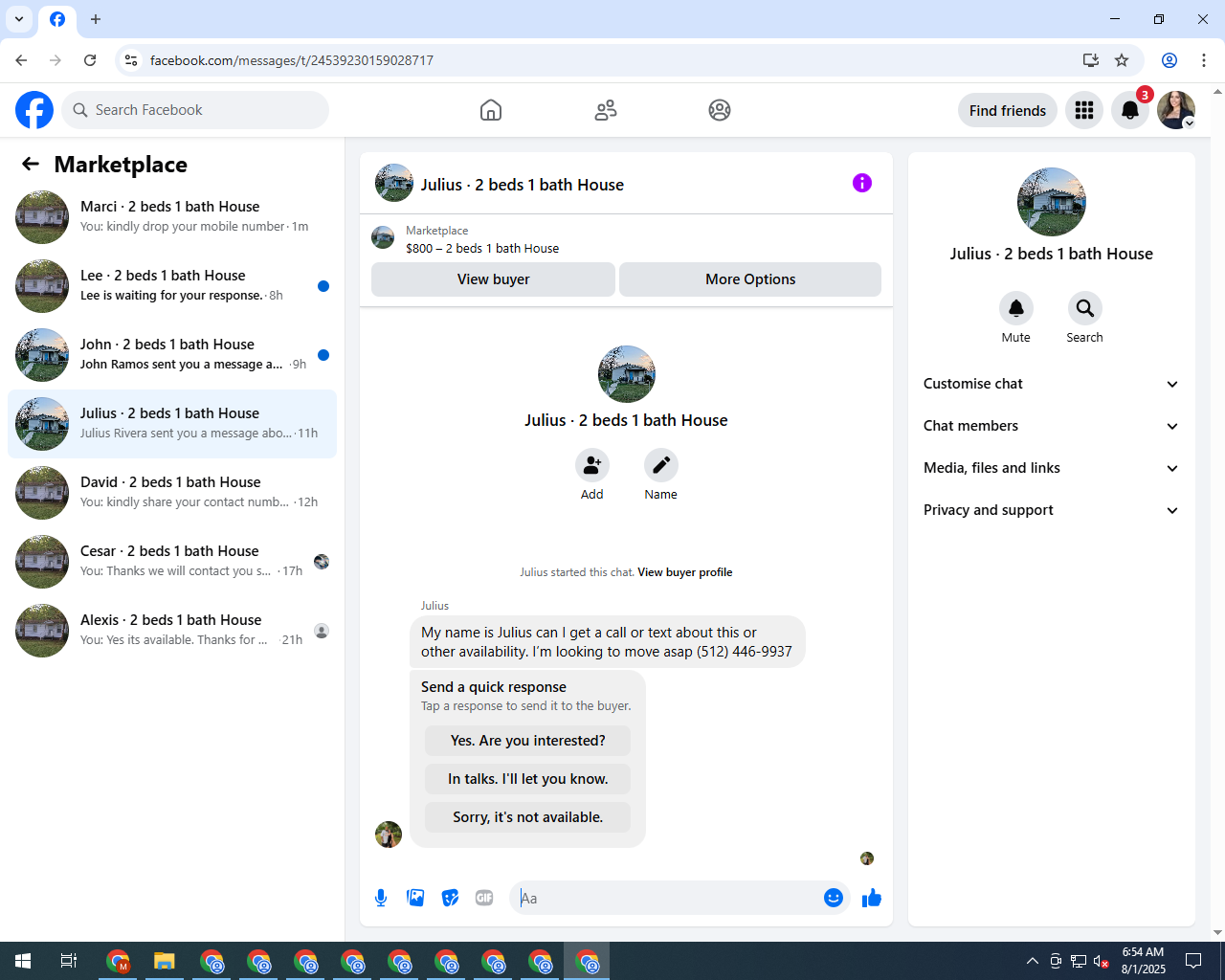The height and width of the screenshot is (980, 1225).
Task: Open Lee's house conversation
Action: coord(172,286)
